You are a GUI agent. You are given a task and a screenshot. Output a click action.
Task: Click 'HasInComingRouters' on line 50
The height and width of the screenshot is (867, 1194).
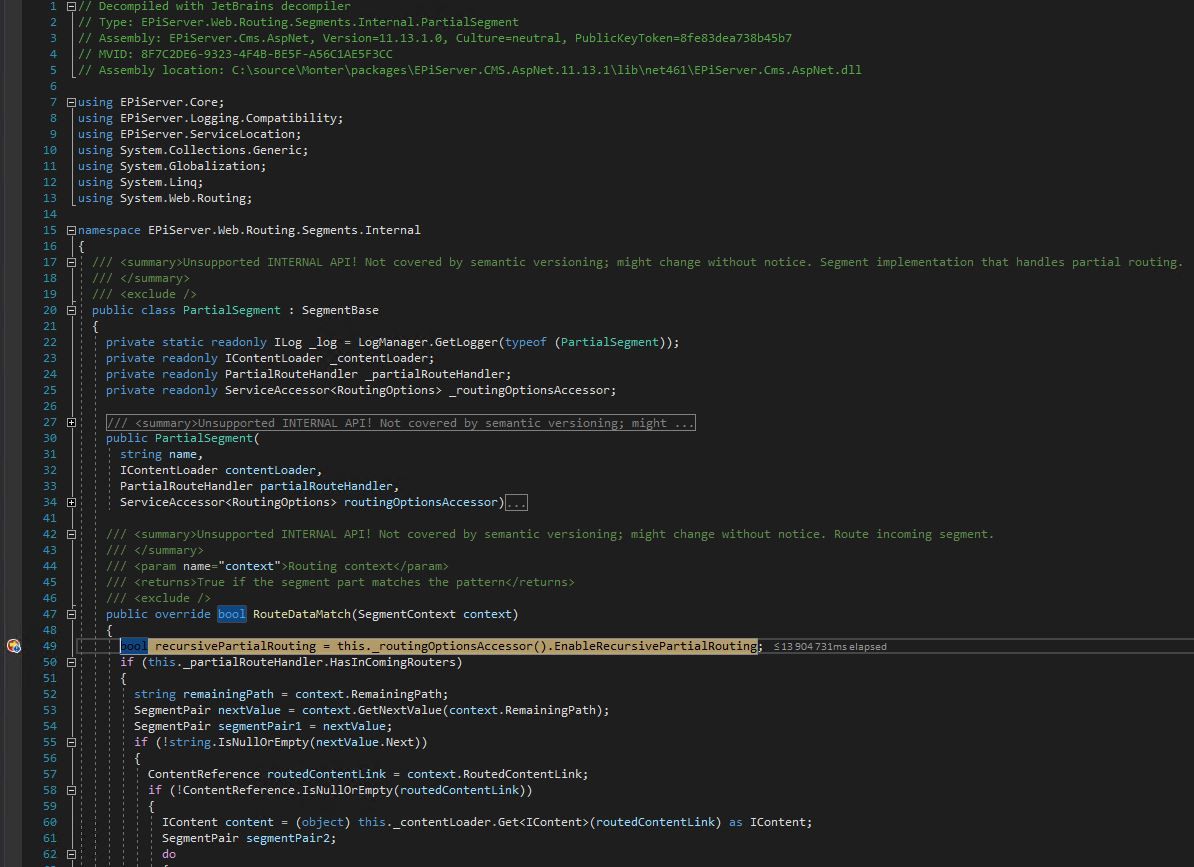(x=392, y=662)
